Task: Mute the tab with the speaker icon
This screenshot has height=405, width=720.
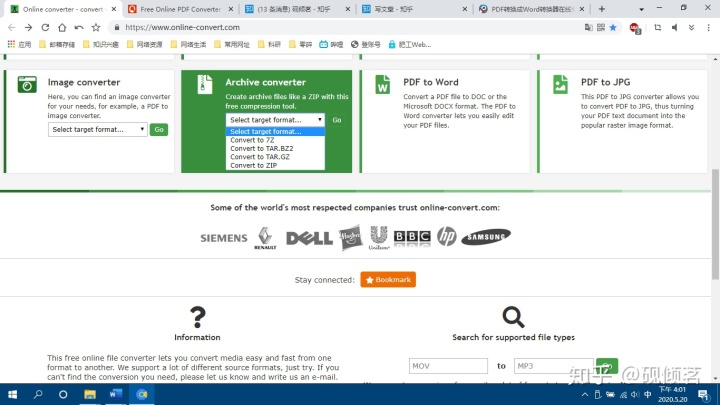Action: (675, 28)
